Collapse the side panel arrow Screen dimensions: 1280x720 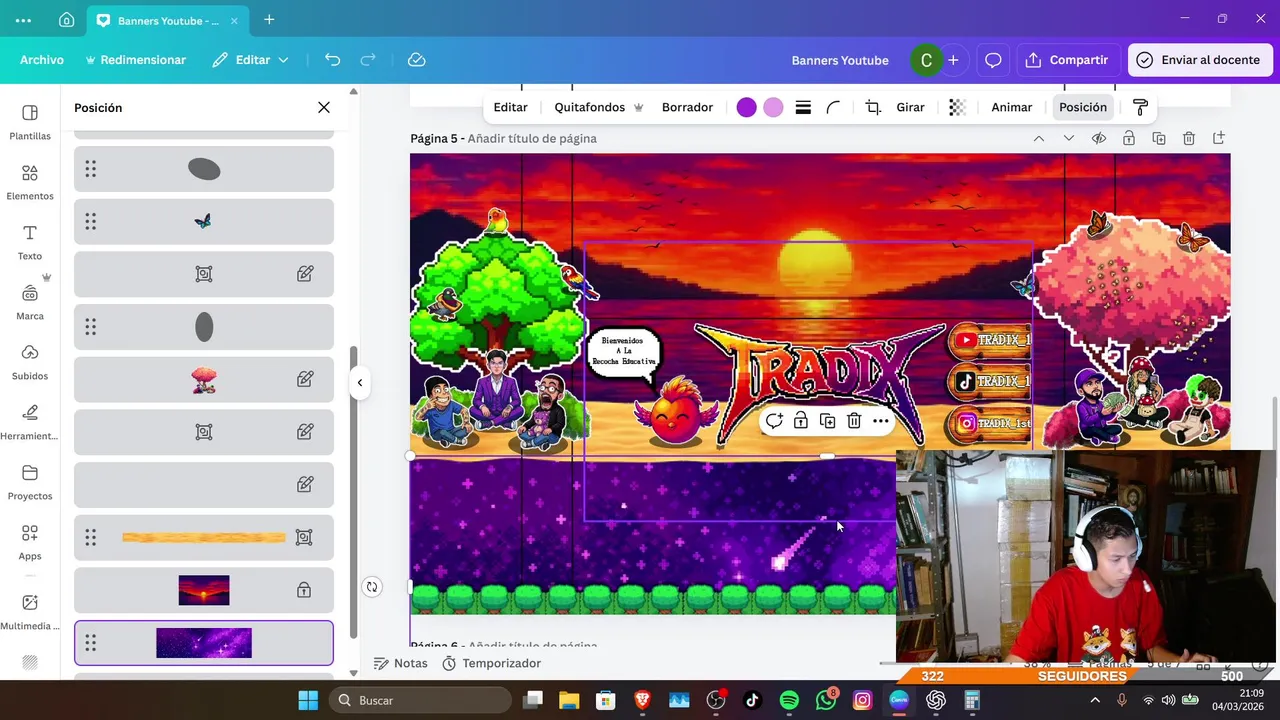tap(360, 382)
